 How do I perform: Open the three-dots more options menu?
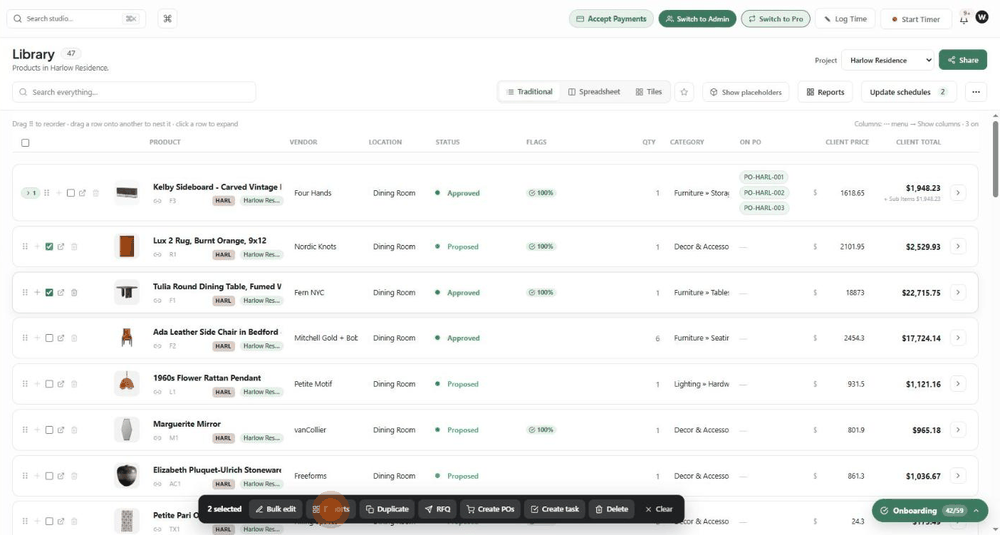976,92
